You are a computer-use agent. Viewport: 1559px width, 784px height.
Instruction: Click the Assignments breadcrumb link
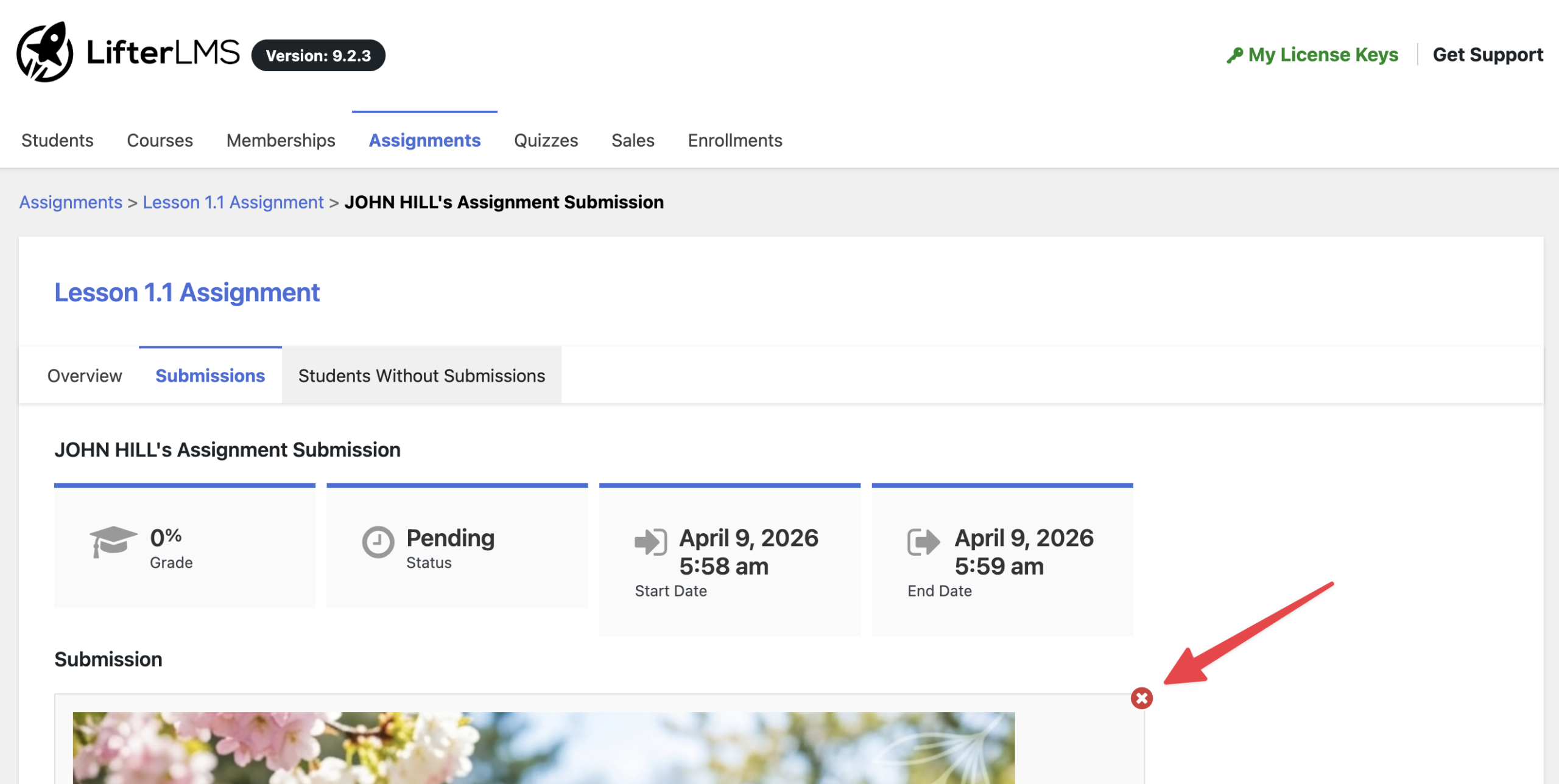(71, 202)
